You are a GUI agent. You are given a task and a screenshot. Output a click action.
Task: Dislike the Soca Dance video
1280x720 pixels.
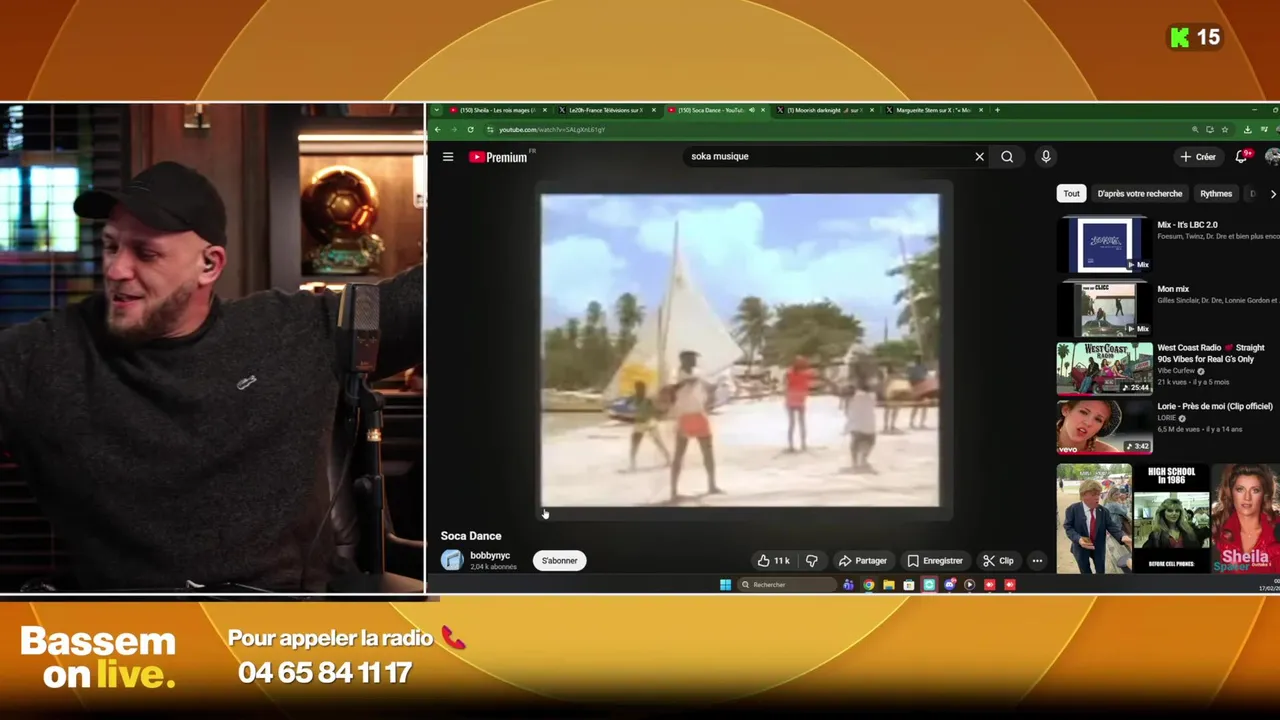coord(812,561)
